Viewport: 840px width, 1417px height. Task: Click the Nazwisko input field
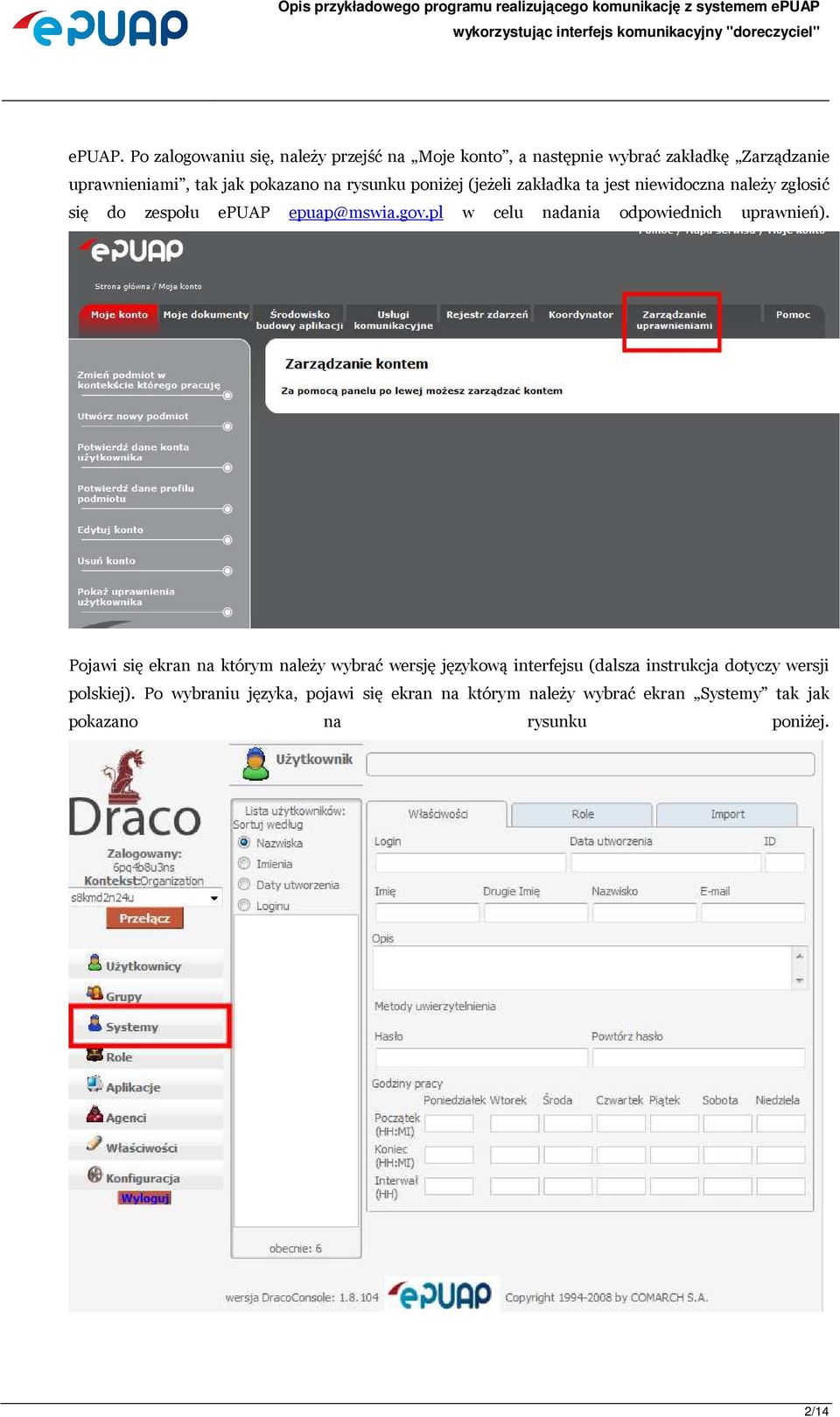(x=644, y=913)
